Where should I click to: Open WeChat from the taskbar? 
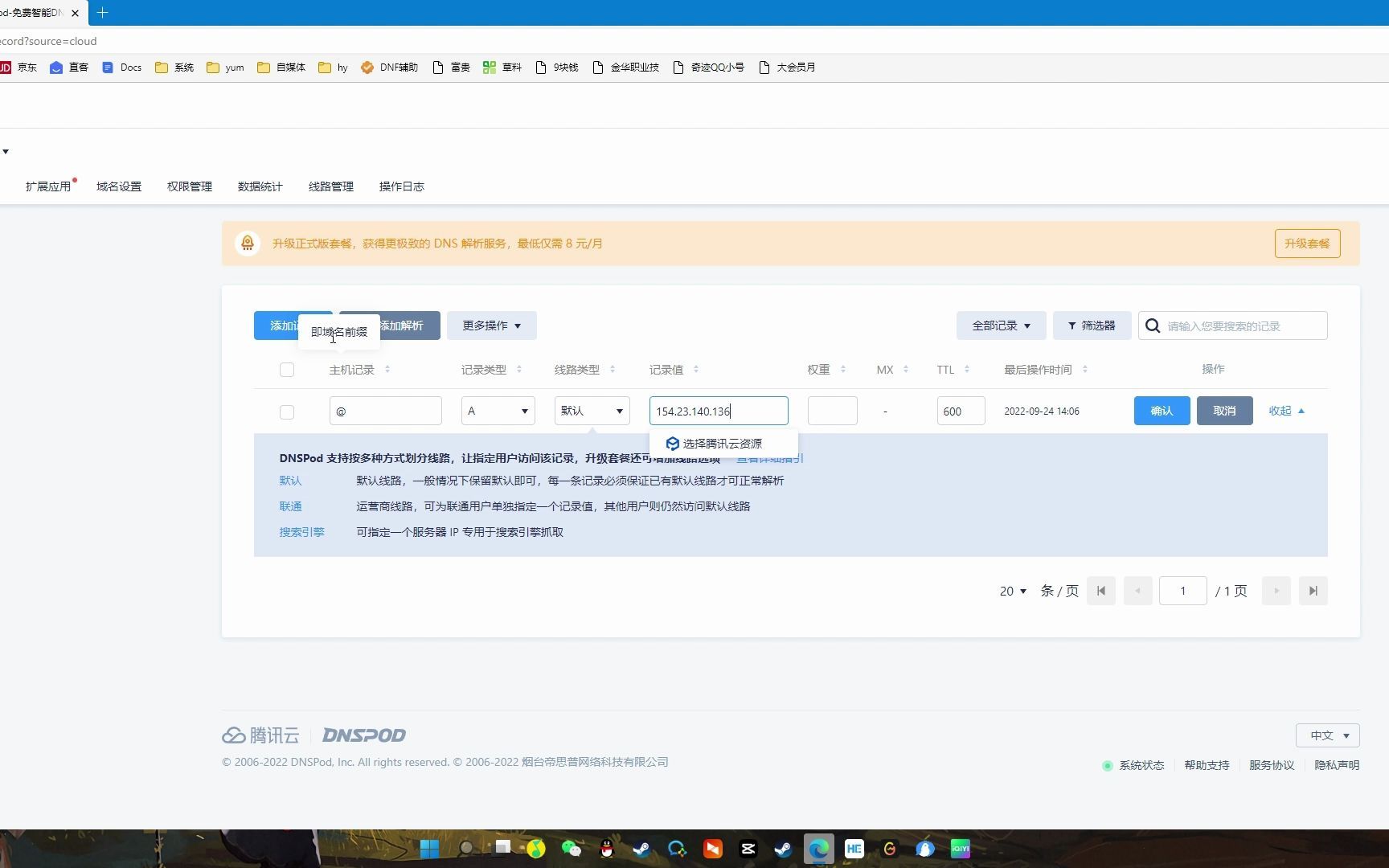coord(572,849)
